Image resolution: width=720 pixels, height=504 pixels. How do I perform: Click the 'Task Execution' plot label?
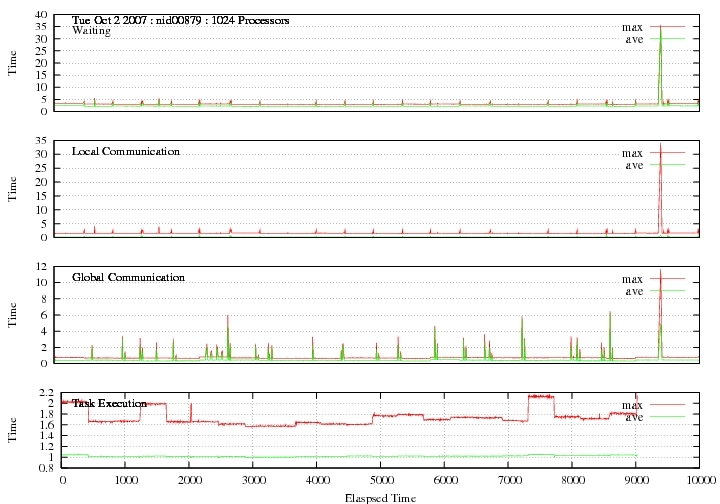pyautogui.click(x=109, y=403)
